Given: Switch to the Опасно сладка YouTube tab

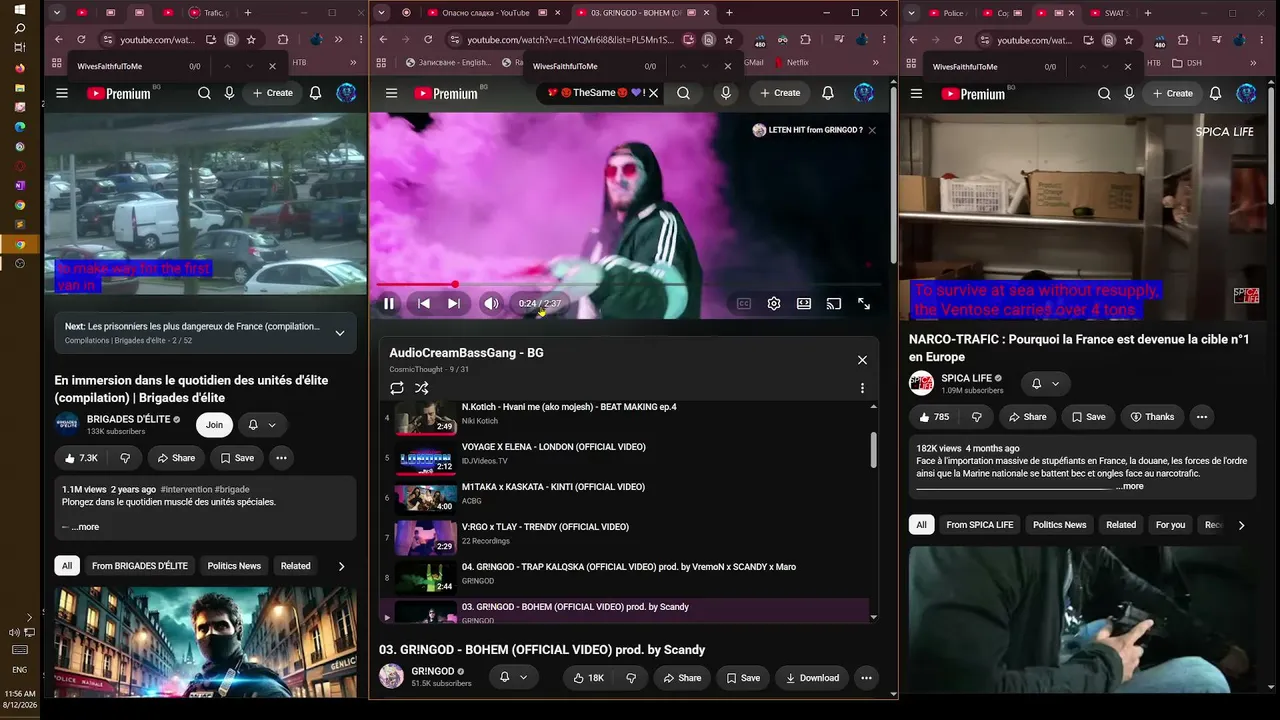Looking at the screenshot, I should 487,13.
